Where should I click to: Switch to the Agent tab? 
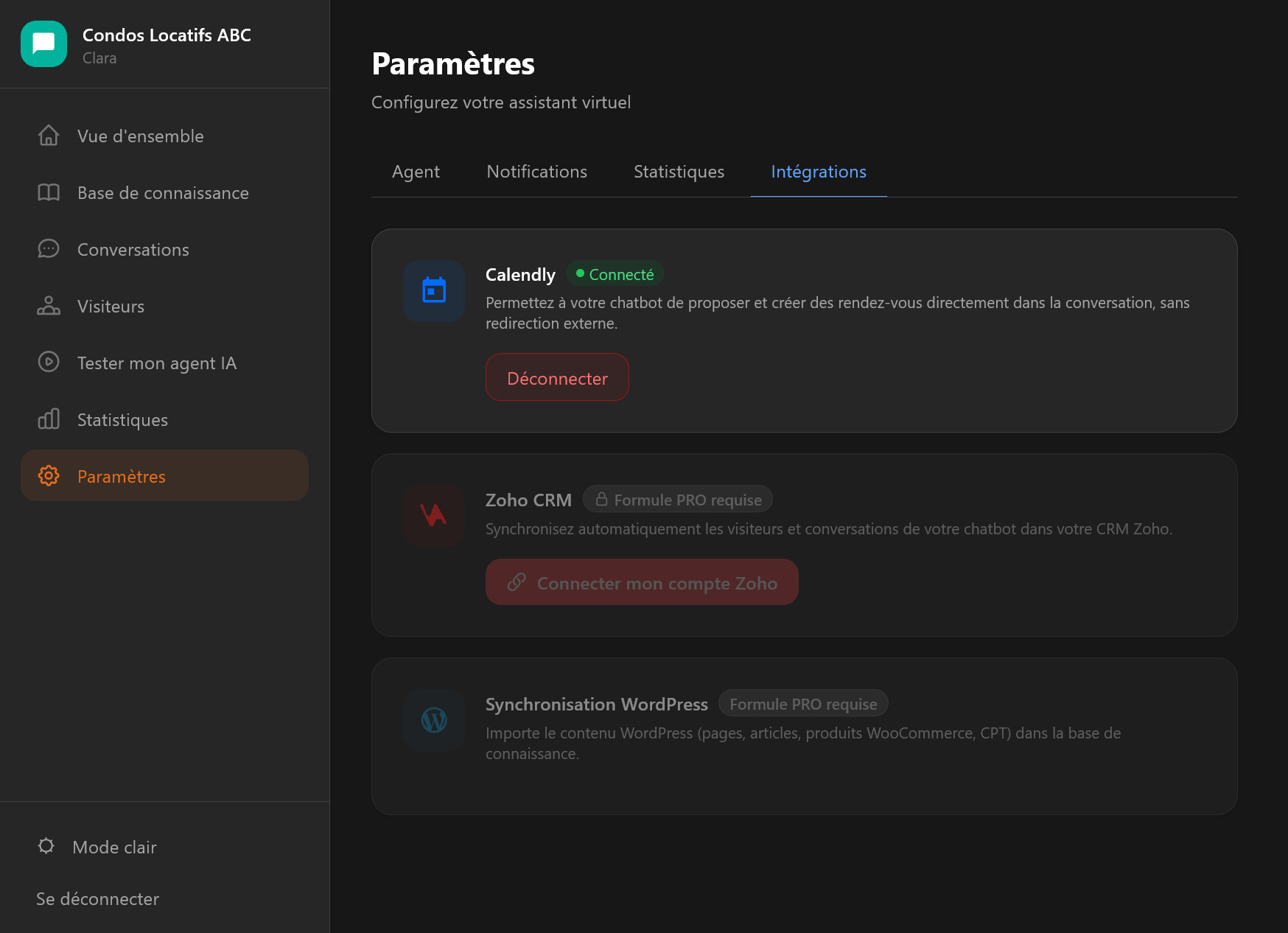pos(416,172)
